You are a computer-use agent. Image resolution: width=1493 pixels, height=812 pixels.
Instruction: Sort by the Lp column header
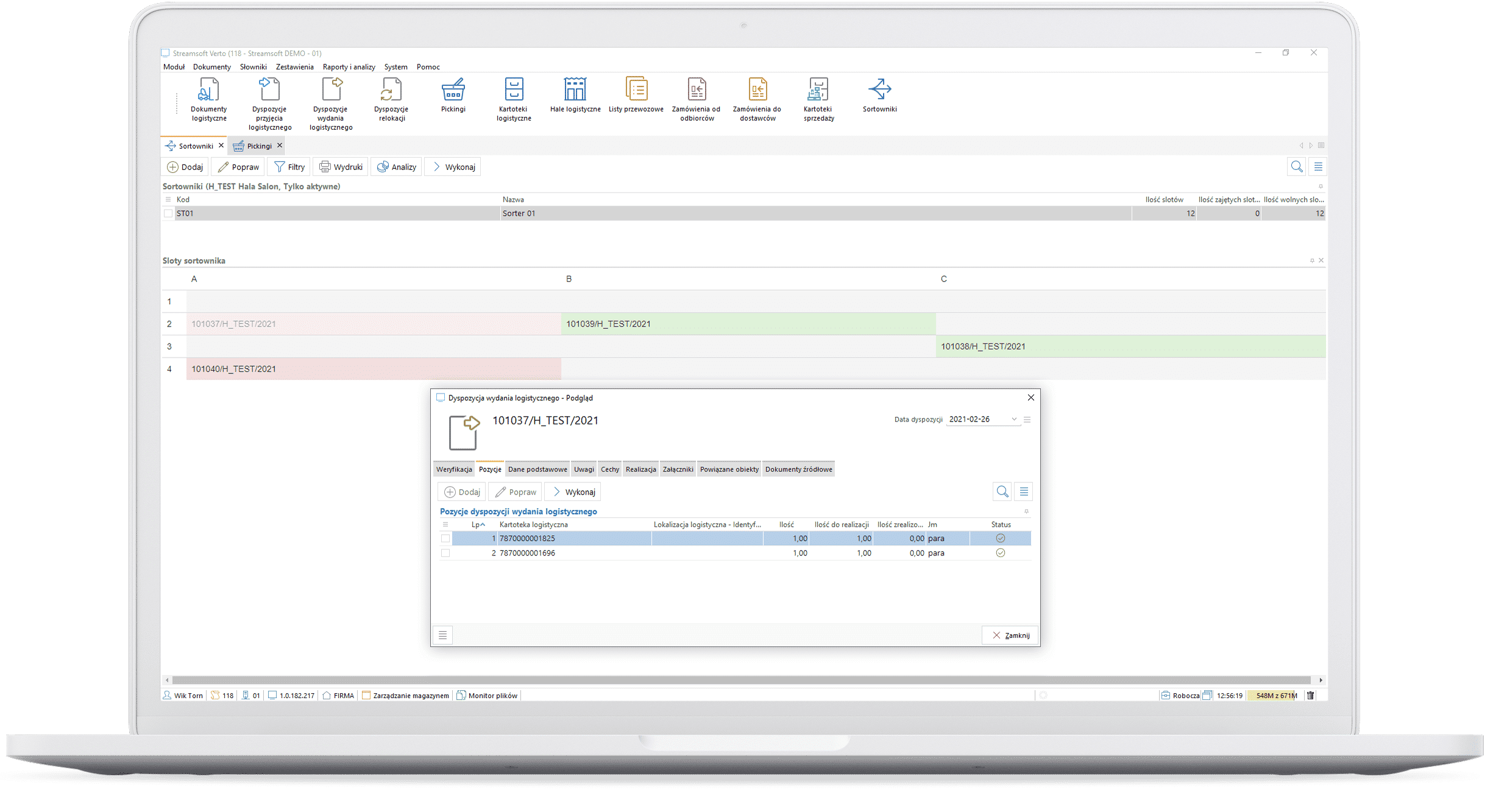[478, 524]
